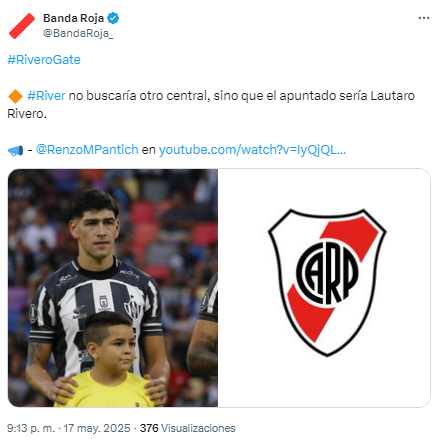This screenshot has height=441, width=441.
Task: Open the @RenzoMPantich mention
Action: coord(87,150)
